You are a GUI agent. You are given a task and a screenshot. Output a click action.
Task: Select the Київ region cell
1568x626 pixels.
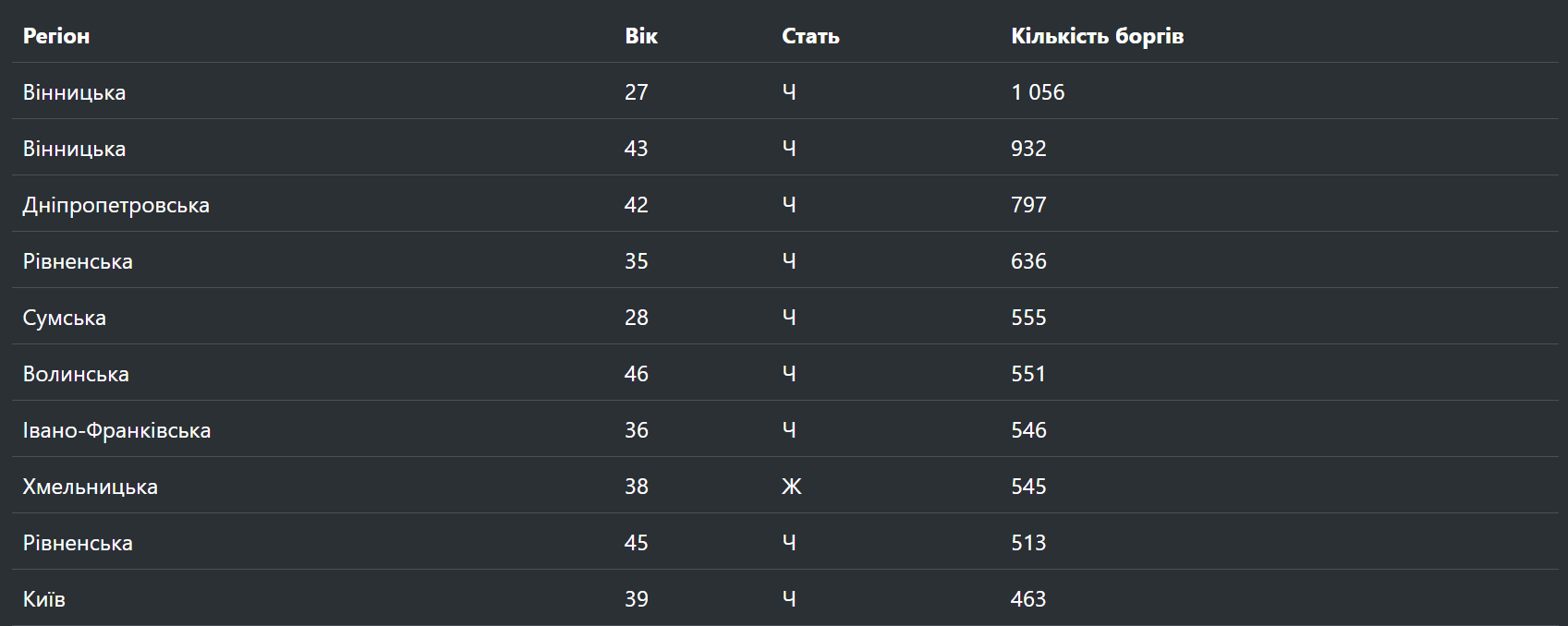[44, 599]
